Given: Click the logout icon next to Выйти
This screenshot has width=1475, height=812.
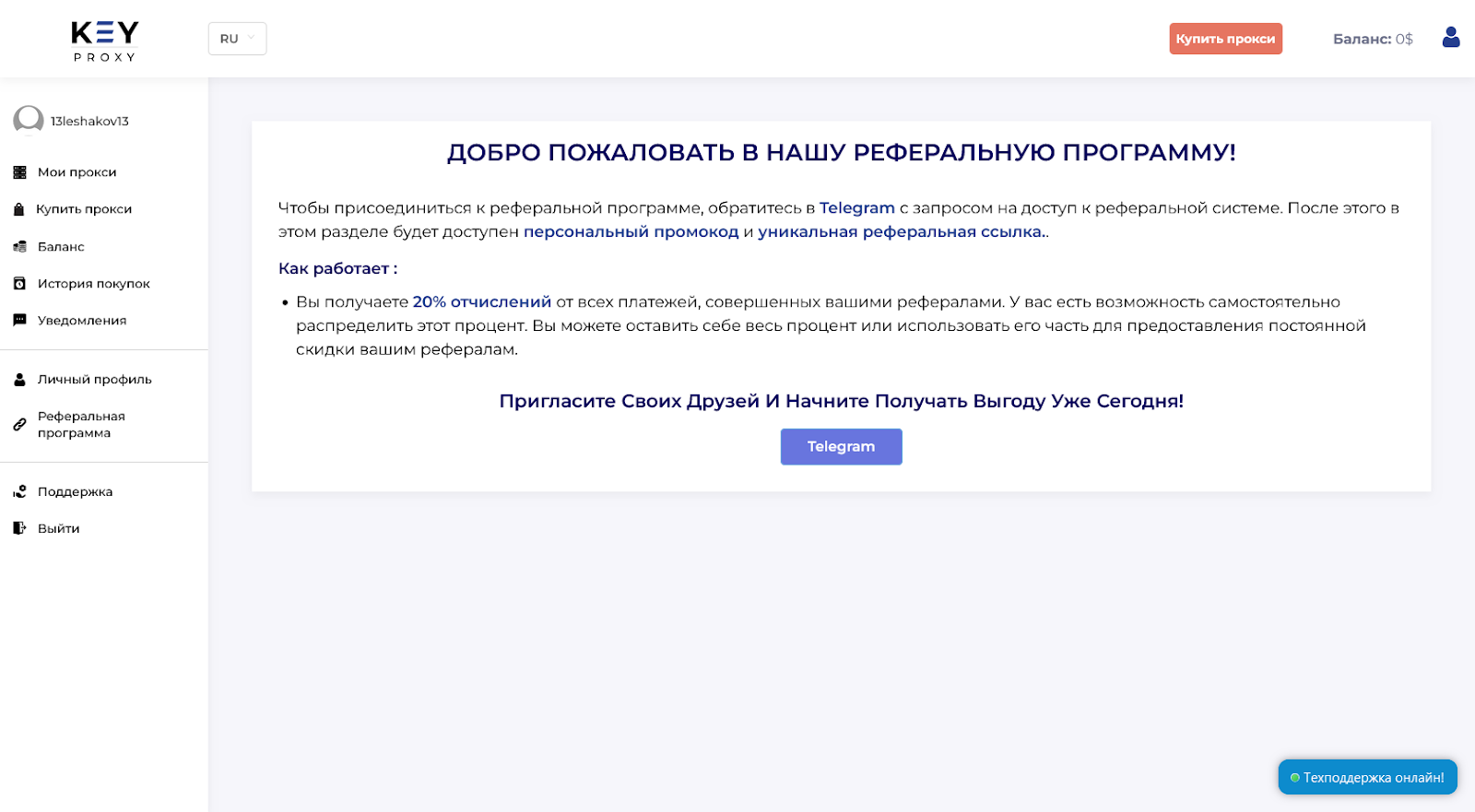Looking at the screenshot, I should tap(19, 528).
